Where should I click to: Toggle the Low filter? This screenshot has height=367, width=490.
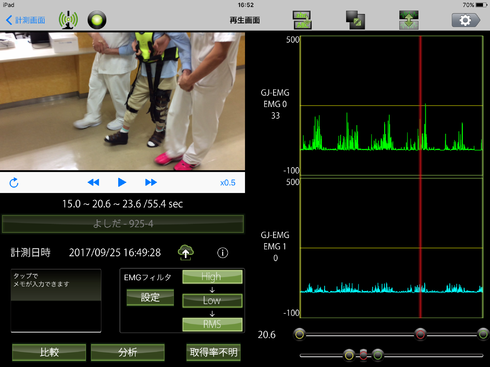coord(212,300)
